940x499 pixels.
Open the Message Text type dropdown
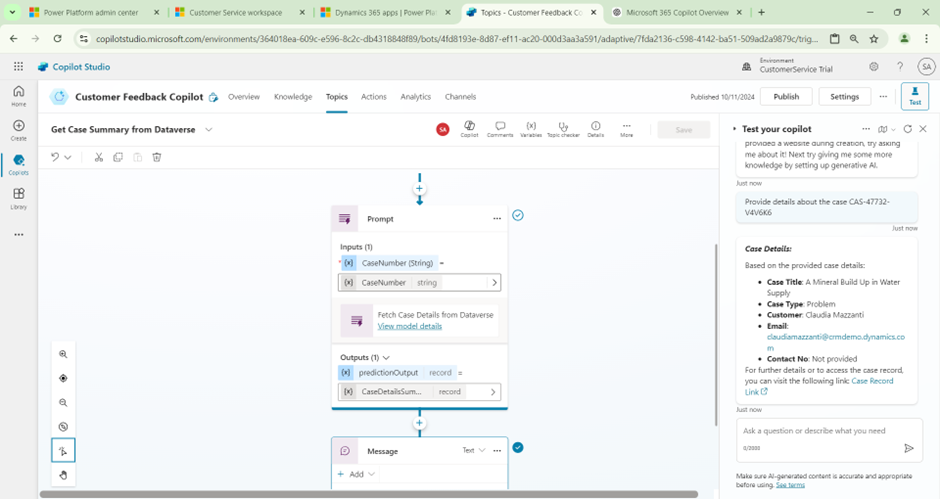(473, 451)
